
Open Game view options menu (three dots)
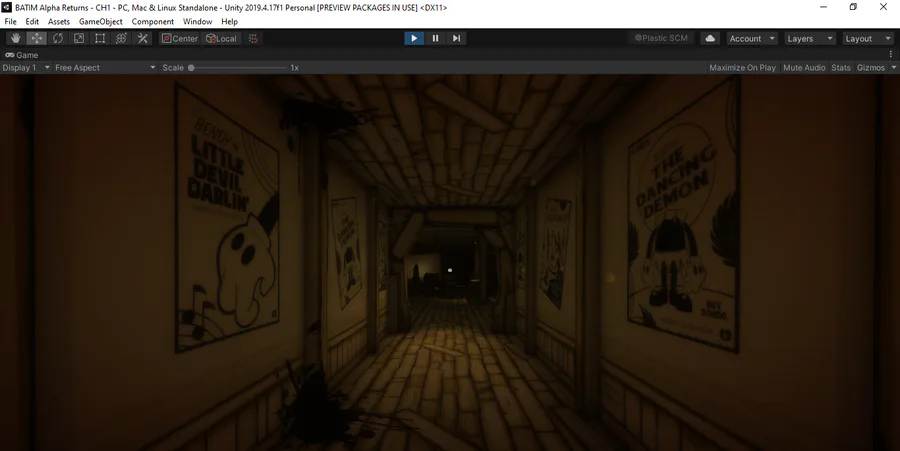click(x=891, y=55)
